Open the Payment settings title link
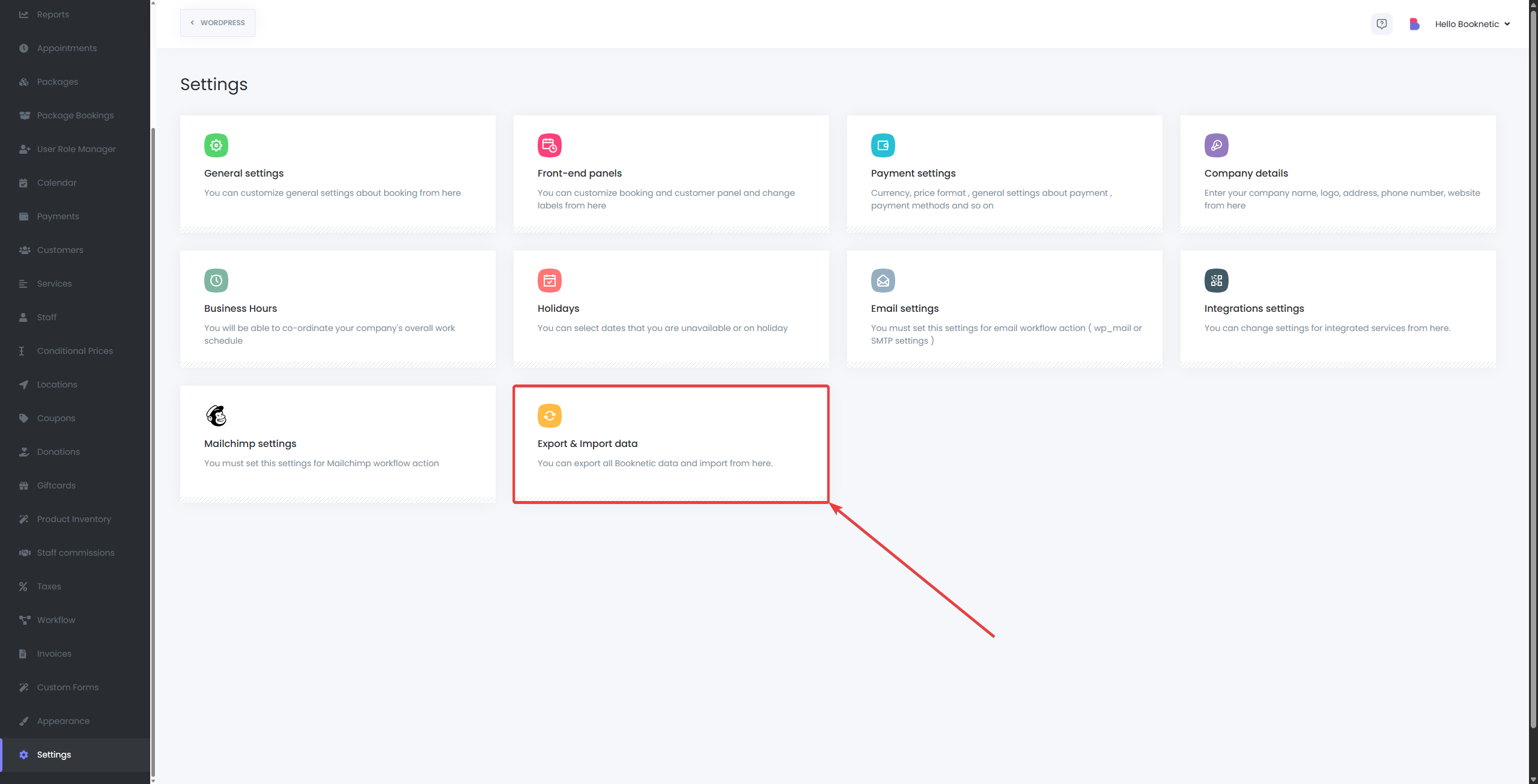This screenshot has width=1538, height=784. (913, 173)
